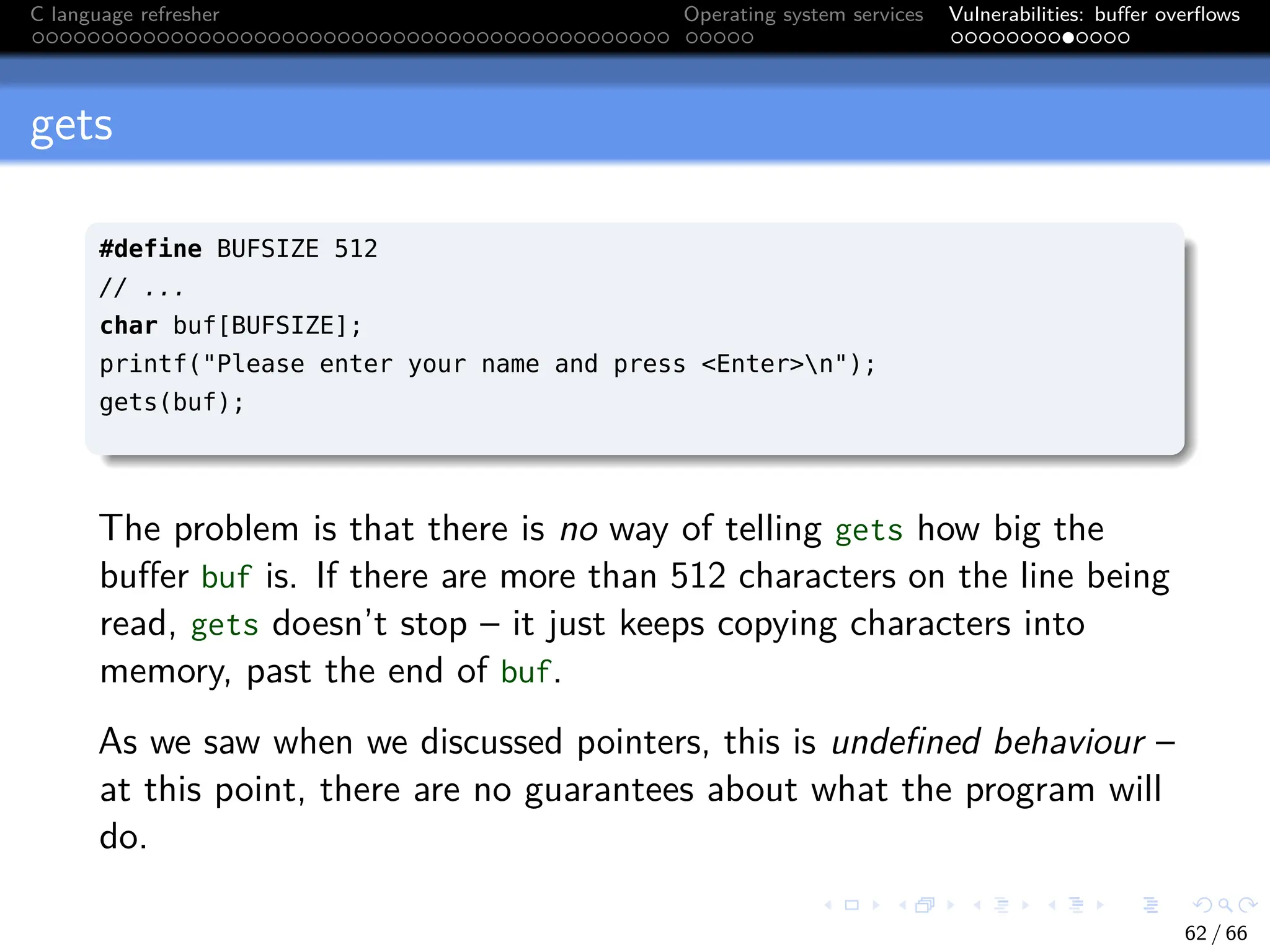Screen dimensions: 1270x952
Task: Click green 'gets' in first paragraph line
Action: click(x=869, y=531)
